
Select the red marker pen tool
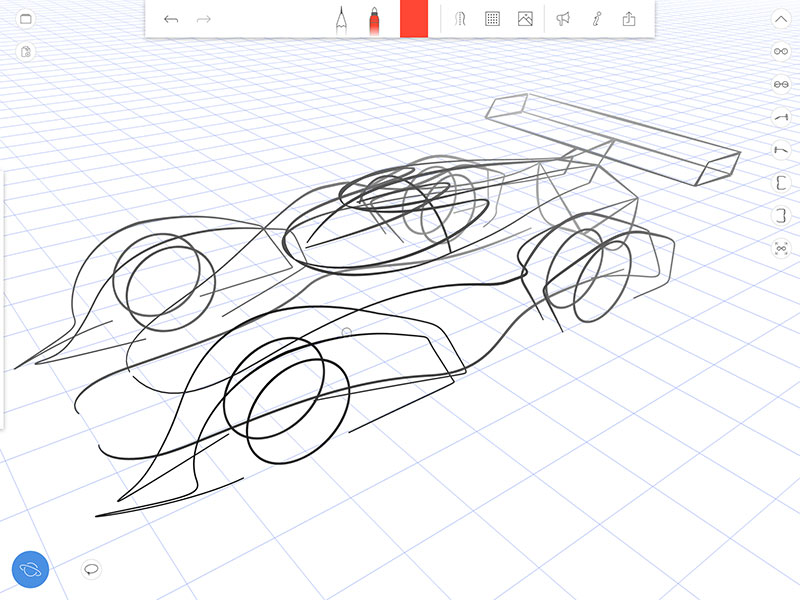374,19
